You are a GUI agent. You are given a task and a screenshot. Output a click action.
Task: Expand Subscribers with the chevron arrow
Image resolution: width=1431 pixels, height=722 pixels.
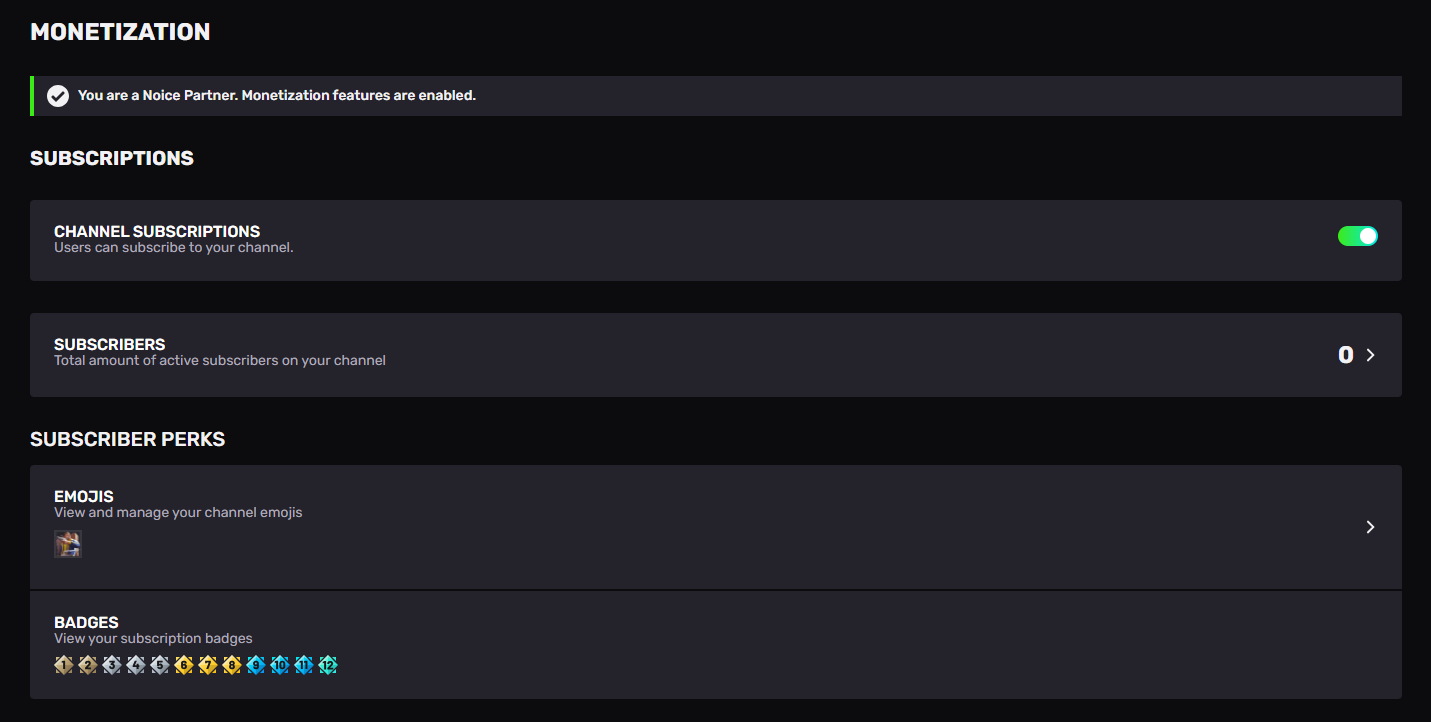coord(1370,355)
